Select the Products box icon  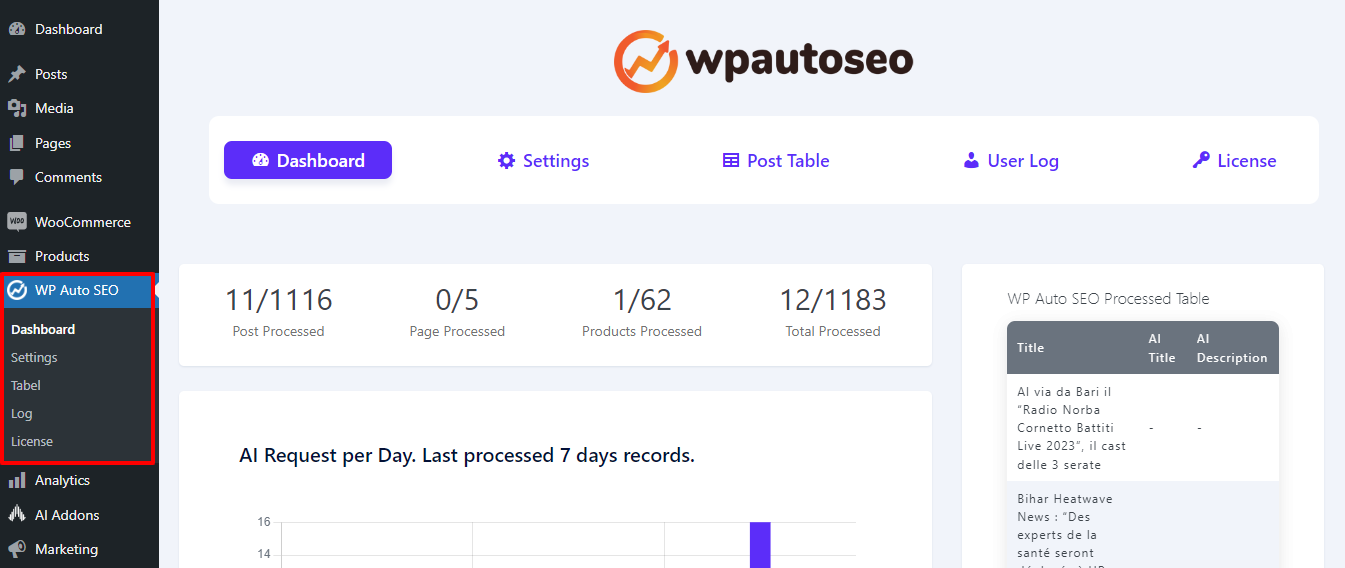[x=16, y=256]
